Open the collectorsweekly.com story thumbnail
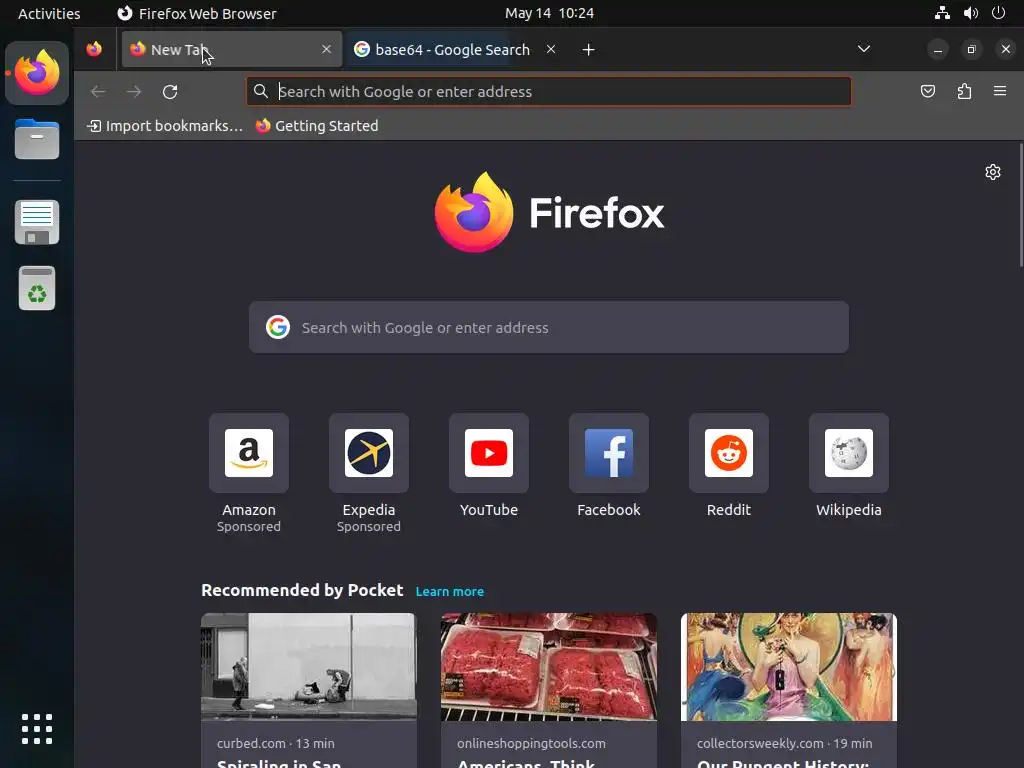The width and height of the screenshot is (1024, 768). 789,667
